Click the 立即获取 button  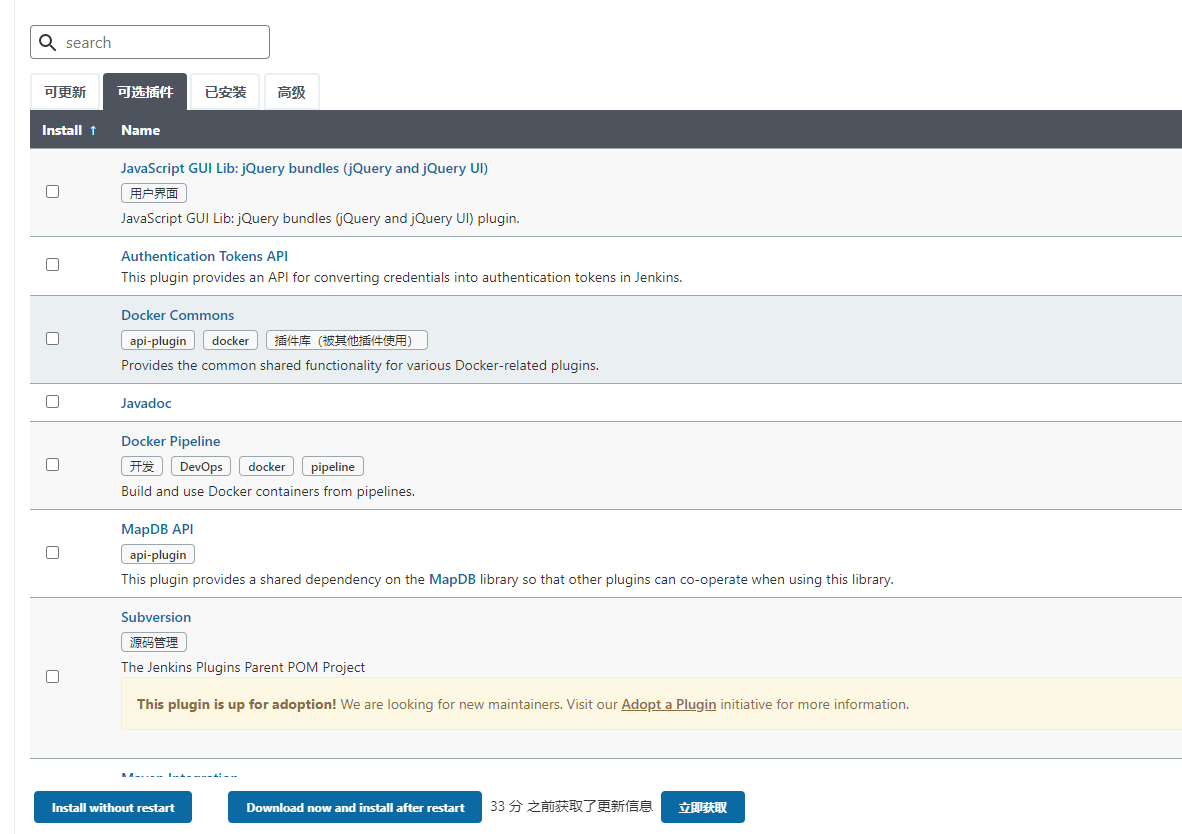point(702,808)
